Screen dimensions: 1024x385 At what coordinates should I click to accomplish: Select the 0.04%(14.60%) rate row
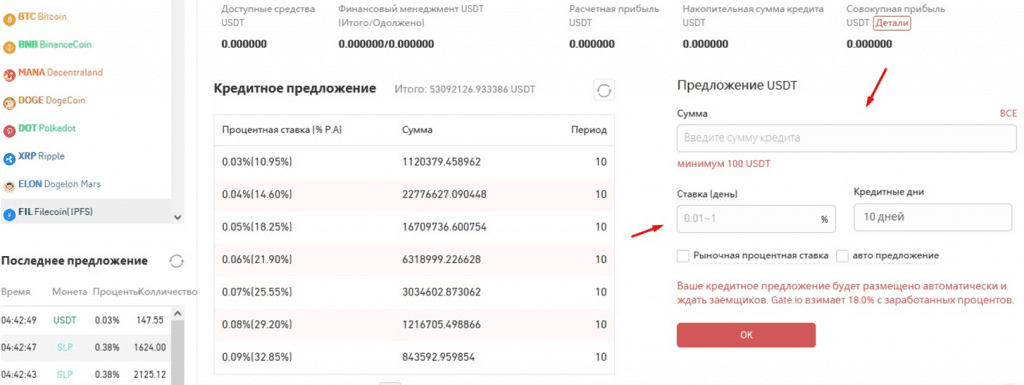414,194
